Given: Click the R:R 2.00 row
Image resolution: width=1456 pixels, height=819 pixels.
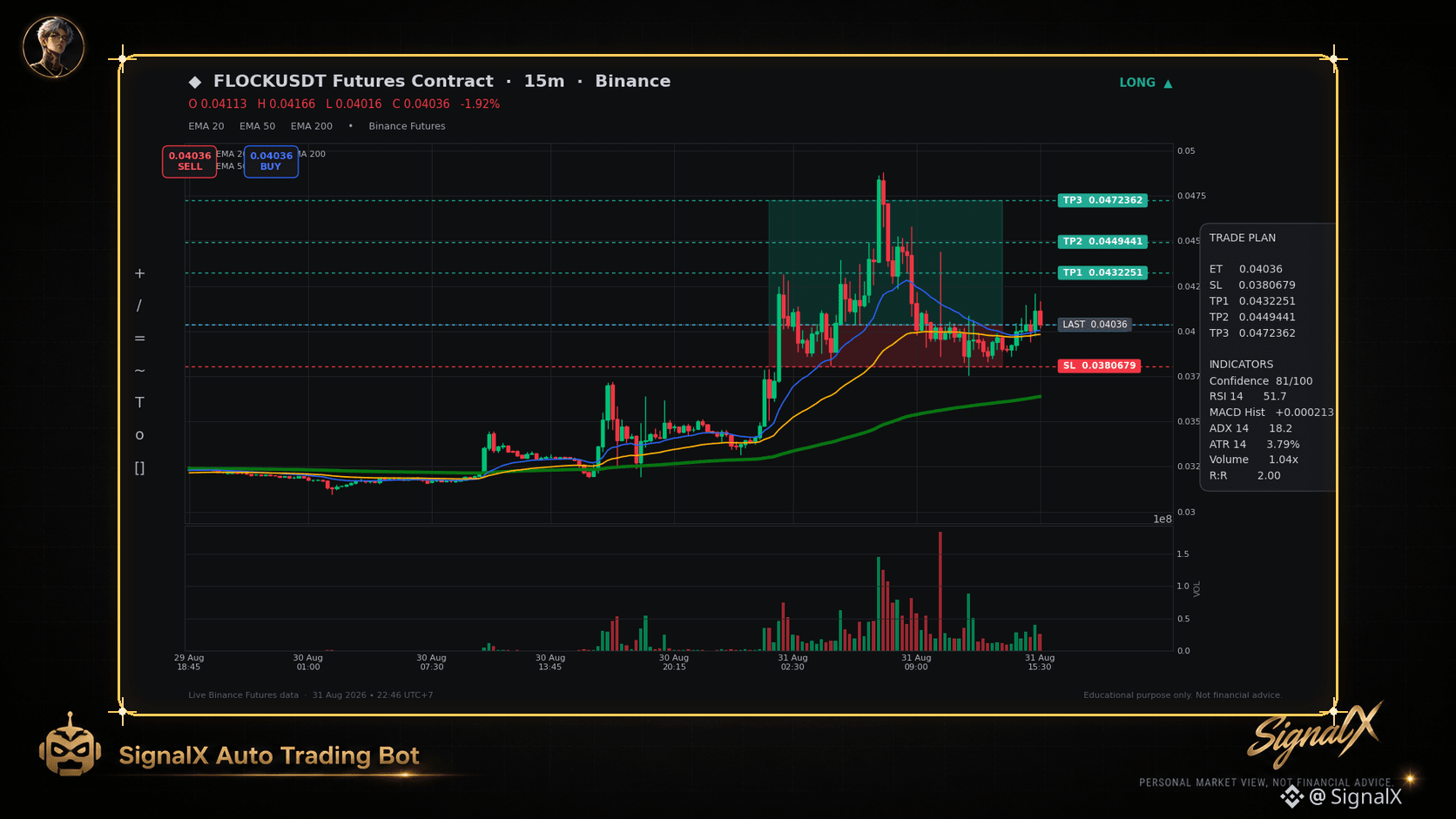Looking at the screenshot, I should click(x=1245, y=476).
